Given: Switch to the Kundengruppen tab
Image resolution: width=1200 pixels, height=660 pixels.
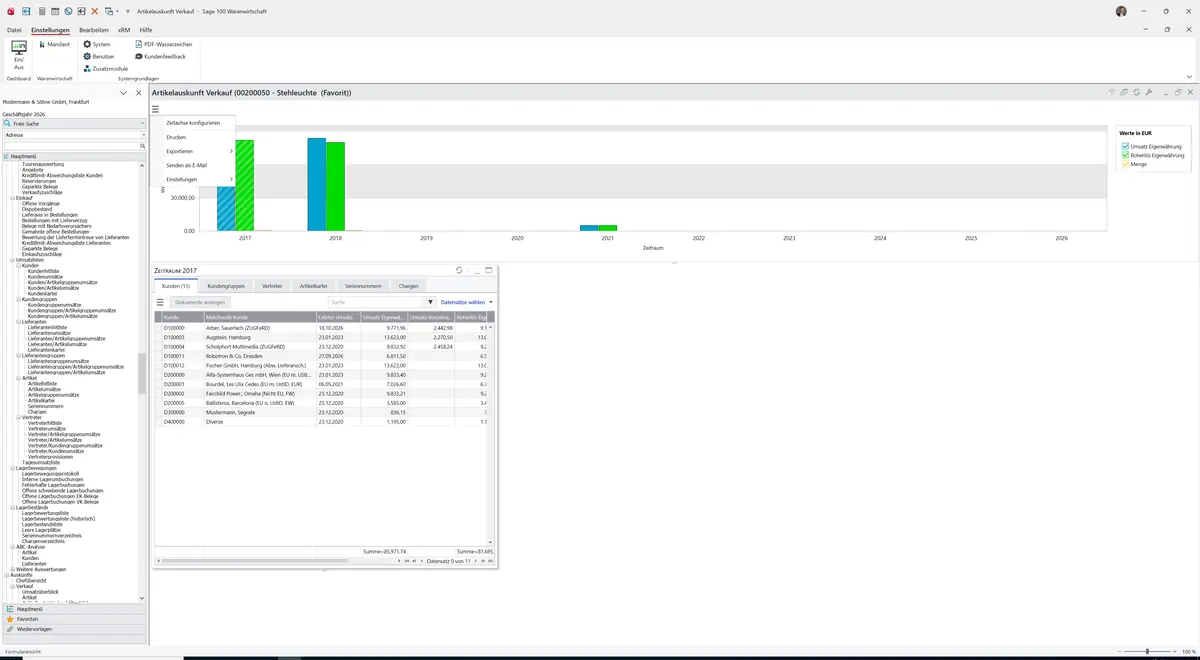Looking at the screenshot, I should 226,286.
